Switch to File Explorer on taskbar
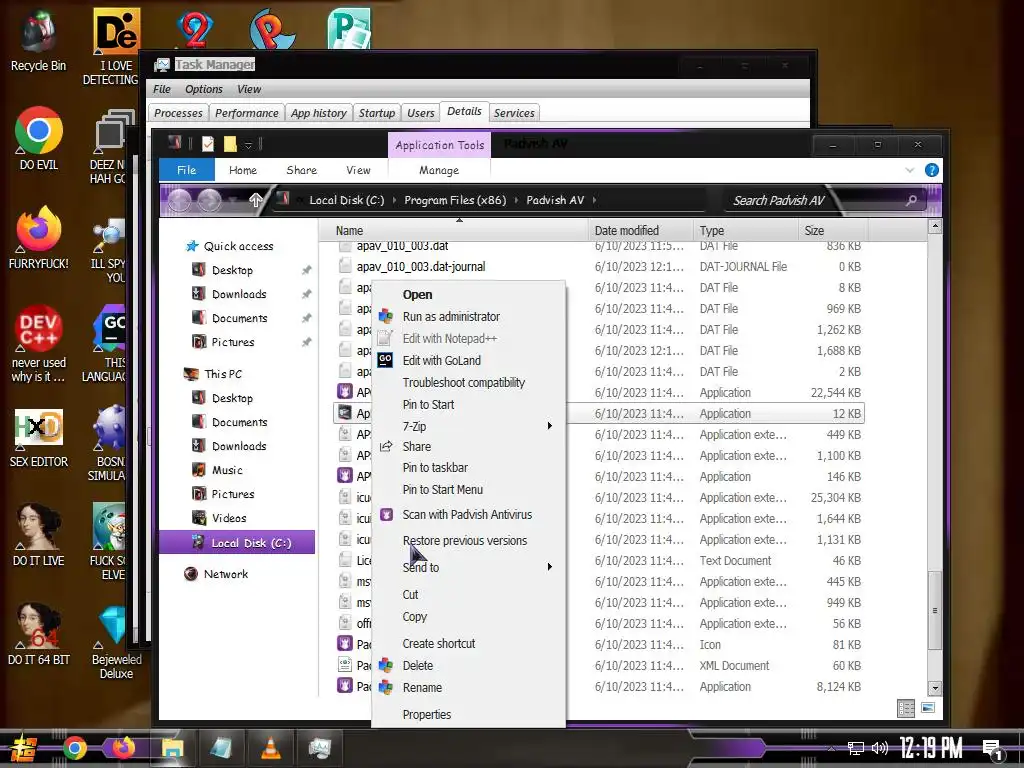The image size is (1024, 768). [172, 748]
